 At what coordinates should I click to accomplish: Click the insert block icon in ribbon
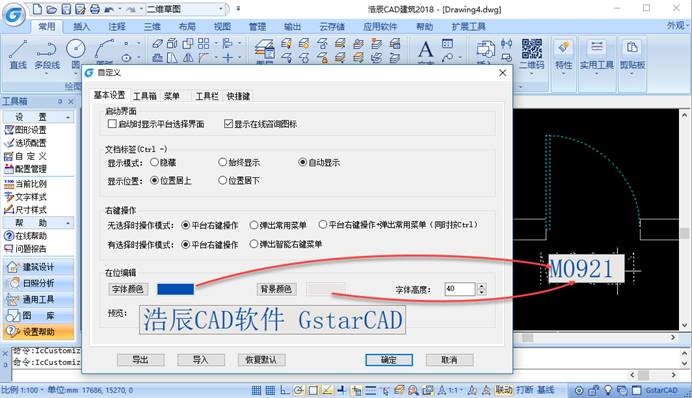pos(485,49)
